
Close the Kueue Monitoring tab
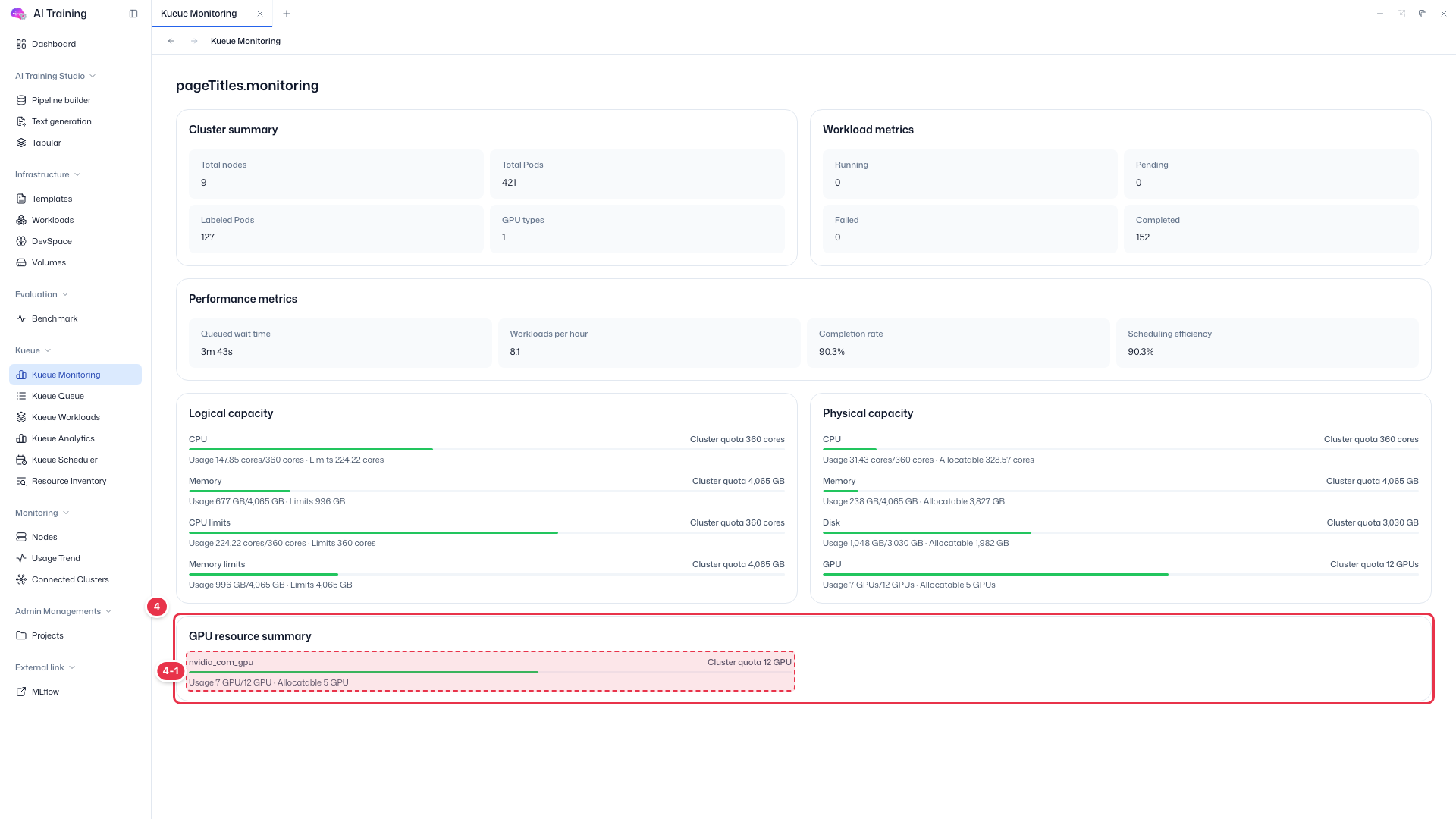click(260, 14)
